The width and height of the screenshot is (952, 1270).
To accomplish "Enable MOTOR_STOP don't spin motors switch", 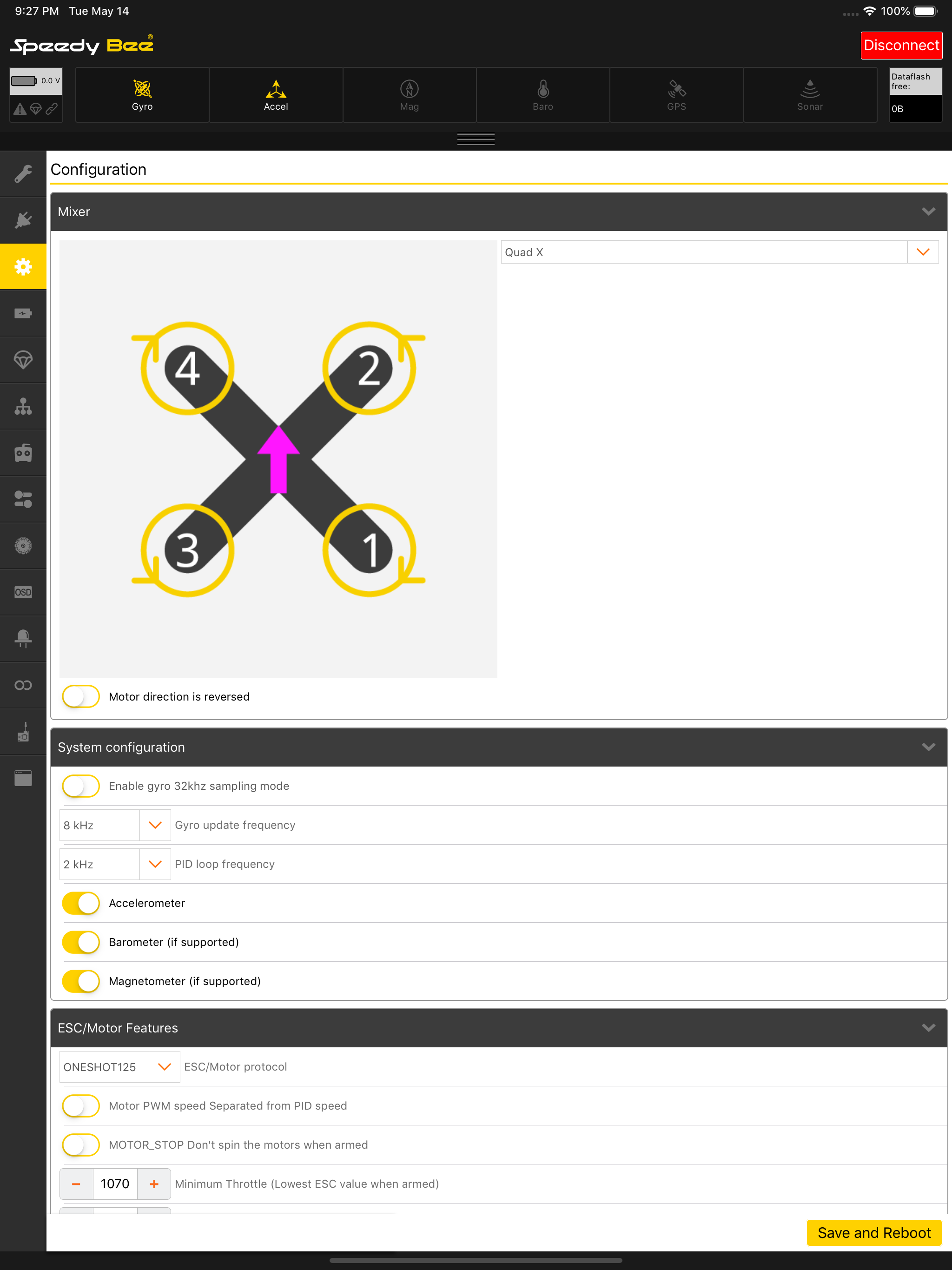I will tap(81, 1145).
